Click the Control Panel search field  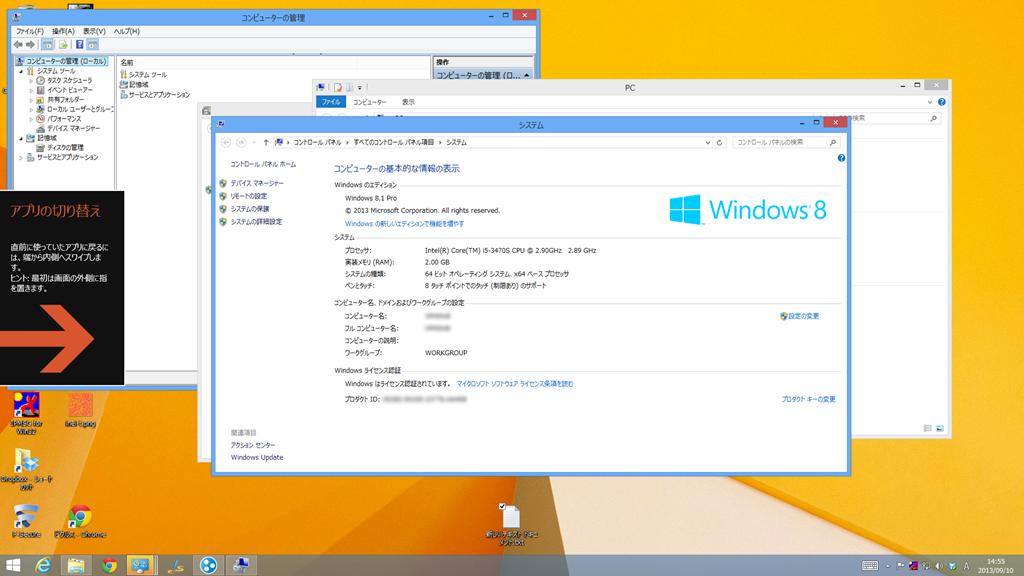(x=786, y=142)
